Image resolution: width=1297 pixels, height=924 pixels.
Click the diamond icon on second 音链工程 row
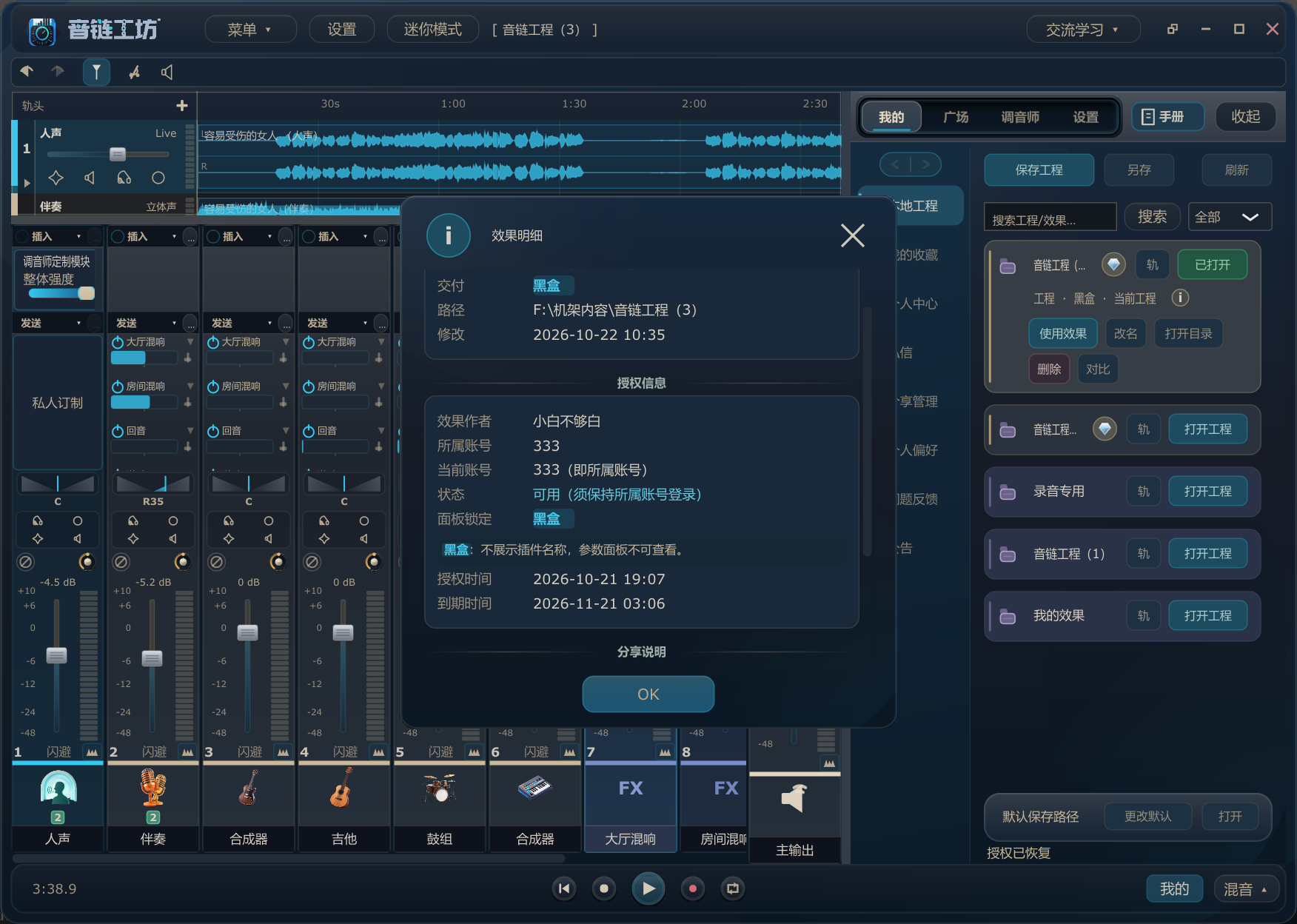point(1105,429)
